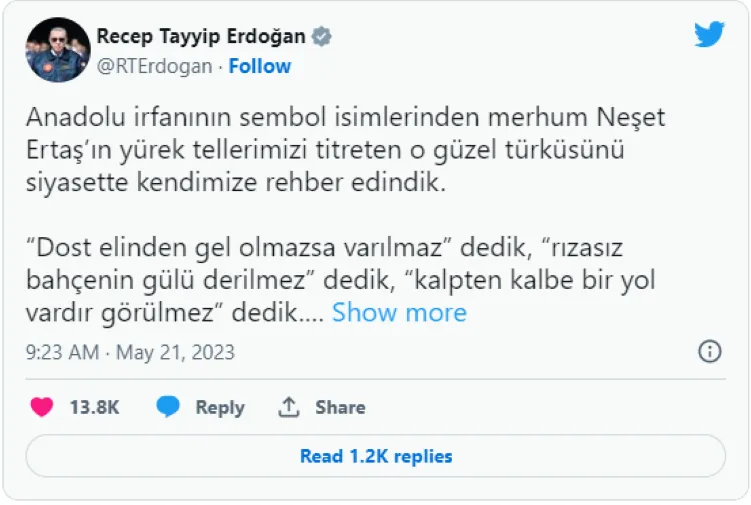The width and height of the screenshot is (751, 505).
Task: Click the 13.8K likes count
Action: 95,407
